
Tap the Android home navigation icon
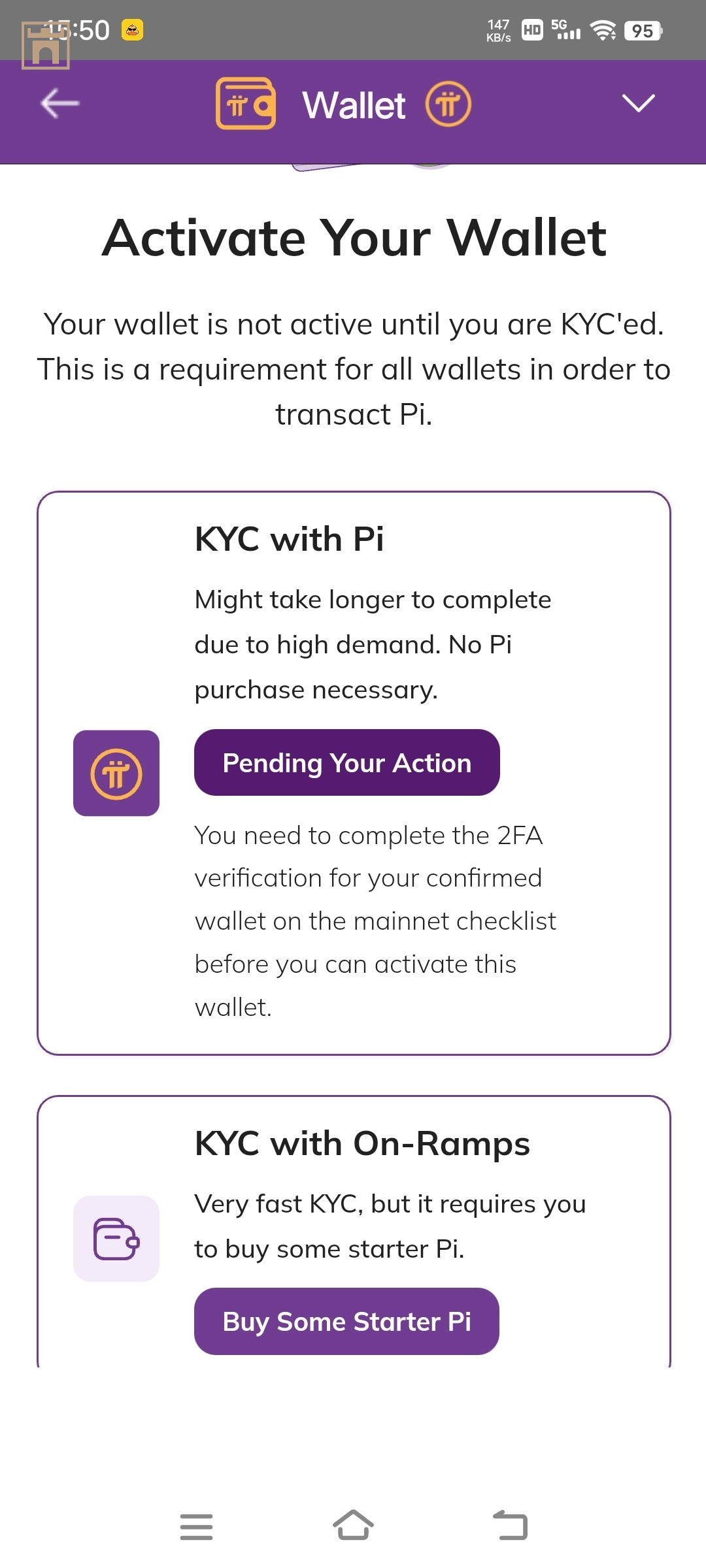pyautogui.click(x=353, y=1525)
